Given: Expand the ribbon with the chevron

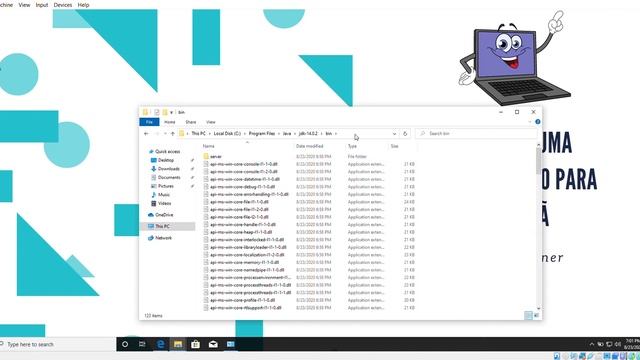Looking at the screenshot, I should click(x=530, y=122).
